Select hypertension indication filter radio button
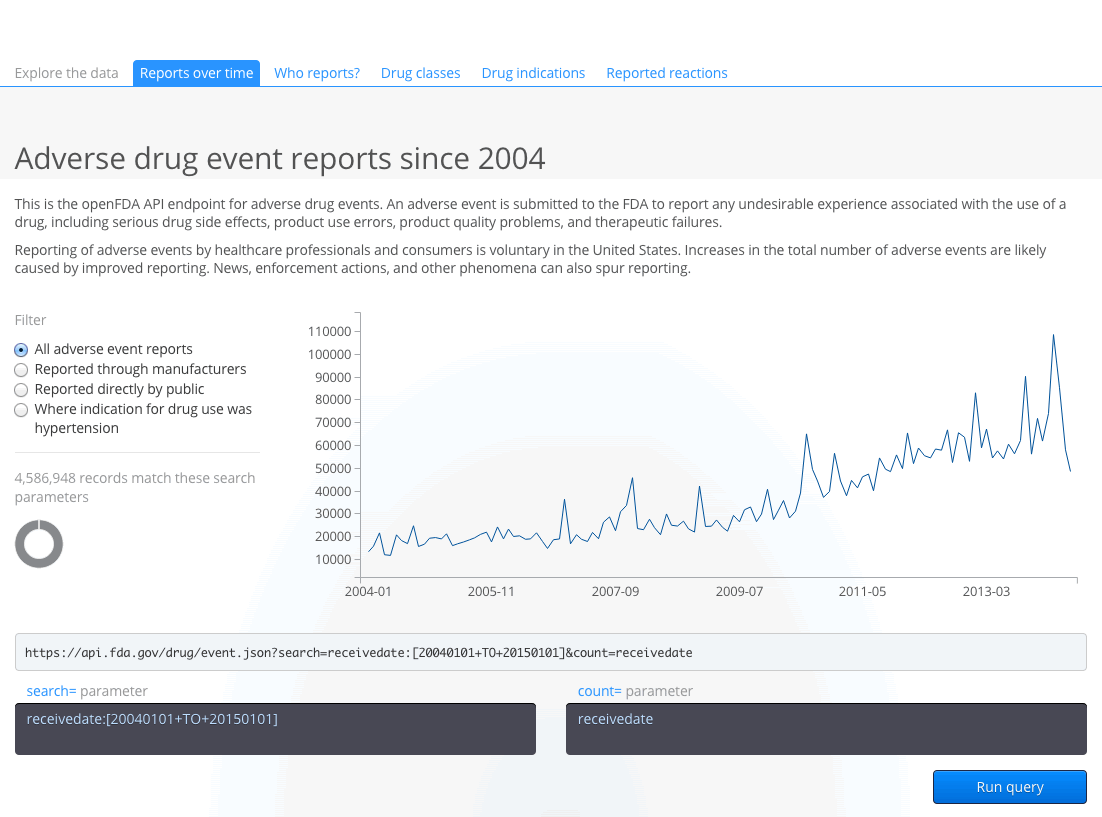 point(21,410)
